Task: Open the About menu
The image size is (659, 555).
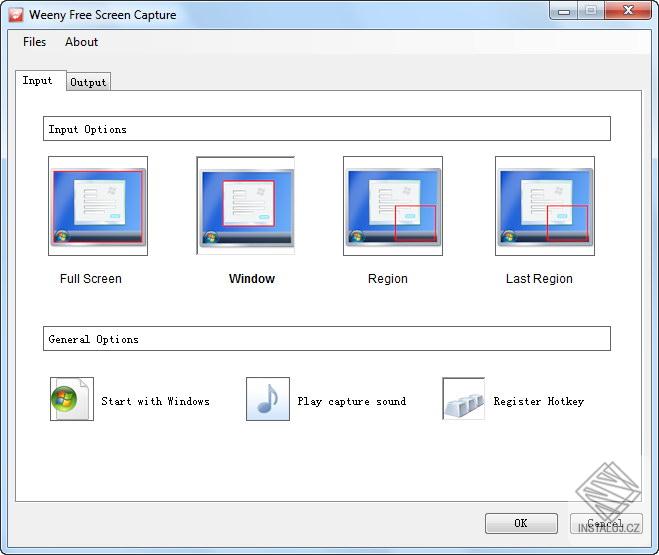Action: 82,42
